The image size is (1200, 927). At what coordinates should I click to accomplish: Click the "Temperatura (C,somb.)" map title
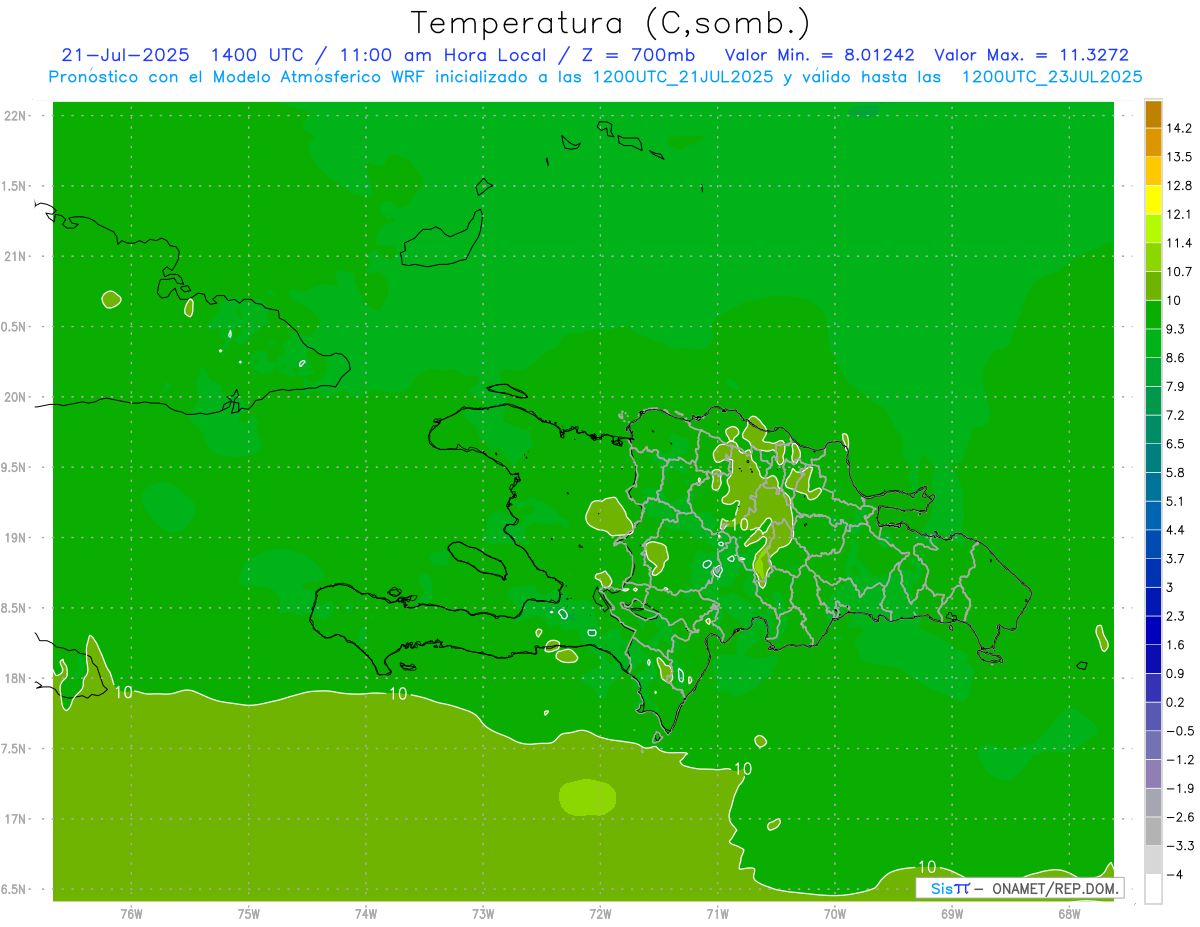611,22
